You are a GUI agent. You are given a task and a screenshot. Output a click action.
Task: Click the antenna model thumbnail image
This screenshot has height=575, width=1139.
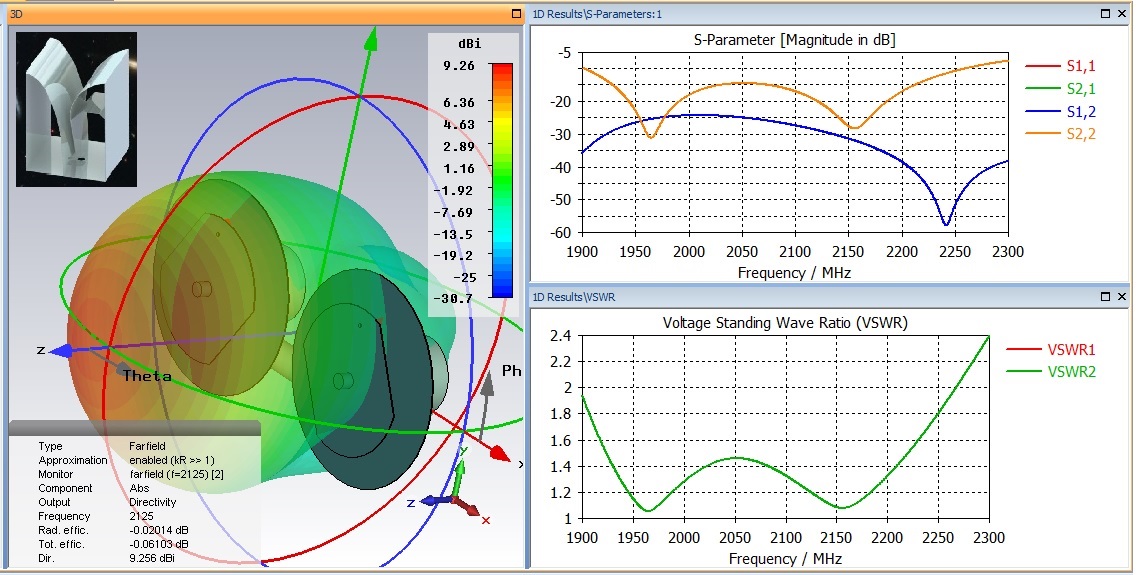click(76, 109)
